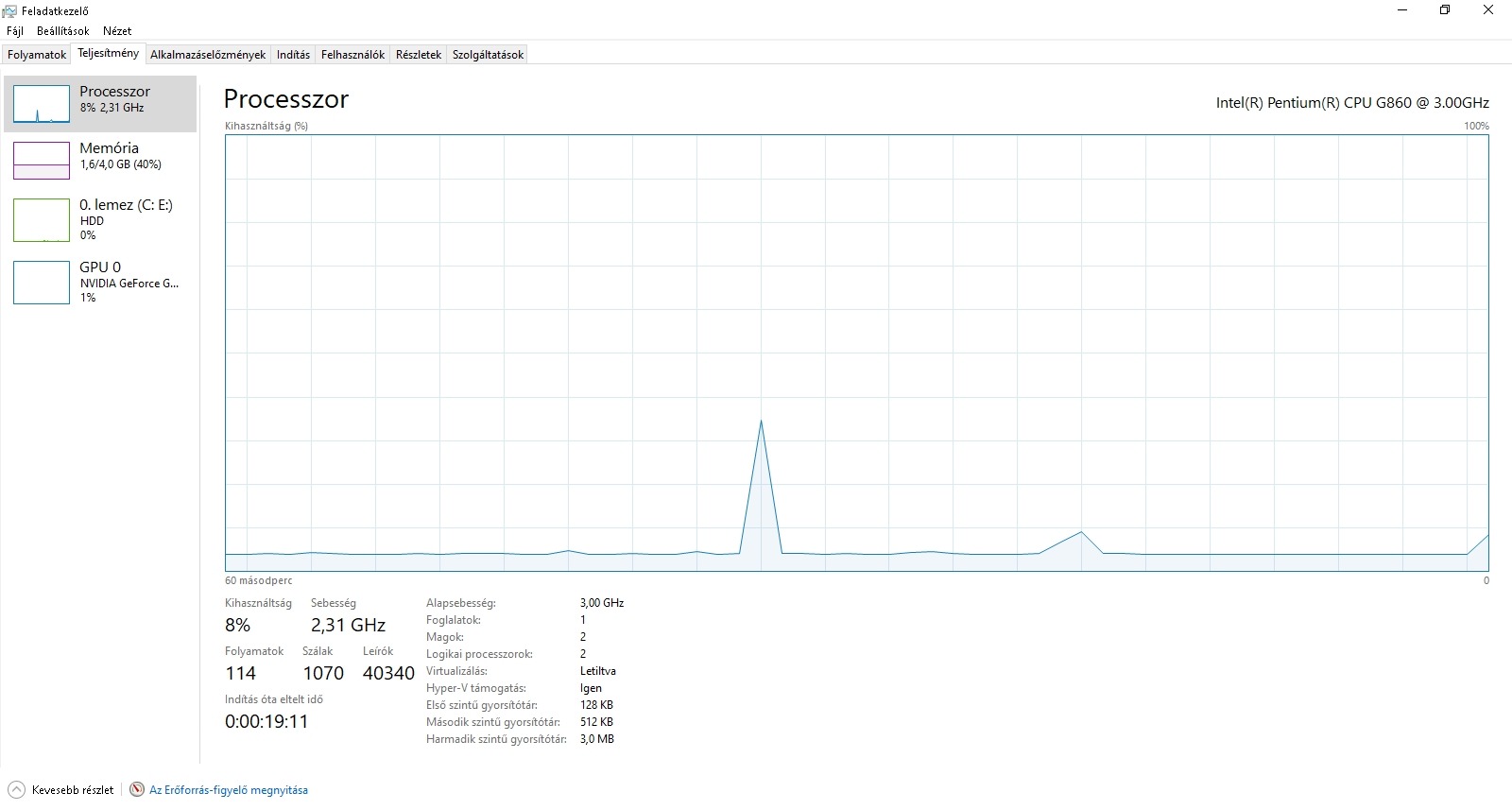Viewport: 1512px width, 810px height.
Task: Open Az Erőforrás-figyelő megnyitása link
Action: pos(229,790)
